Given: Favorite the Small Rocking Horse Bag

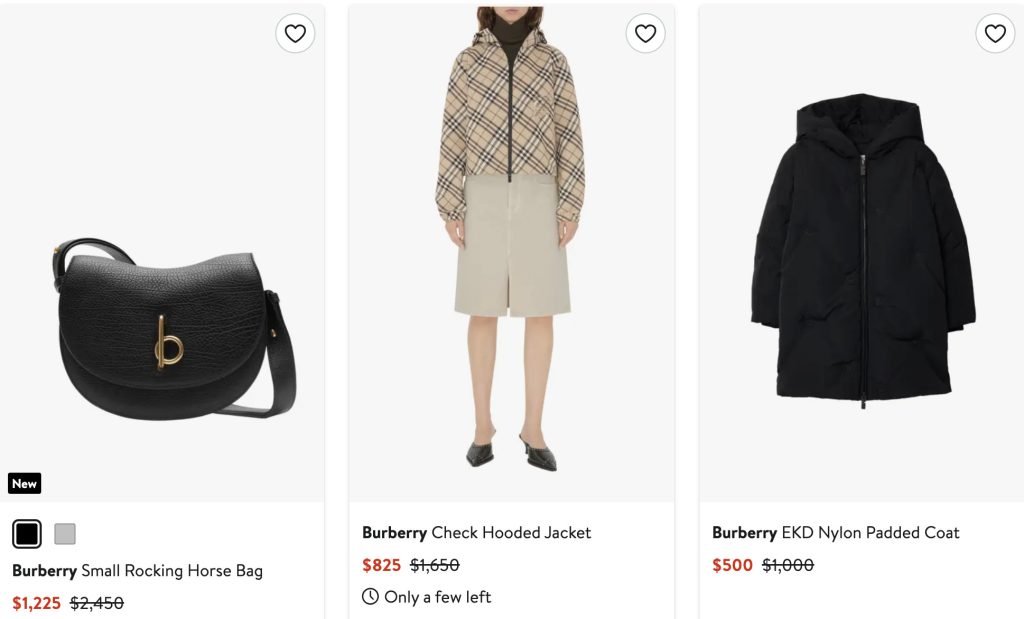Looking at the screenshot, I should 295,34.
